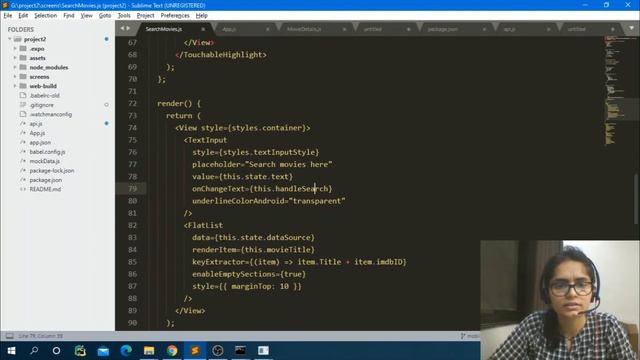
Task: Open the Mail app from the taskbar
Action: pos(103,351)
